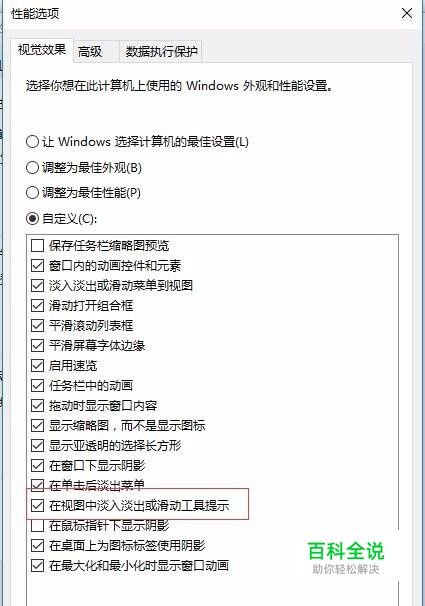Select the 视觉效果 tab
The height and width of the screenshot is (606, 425).
pos(42,50)
